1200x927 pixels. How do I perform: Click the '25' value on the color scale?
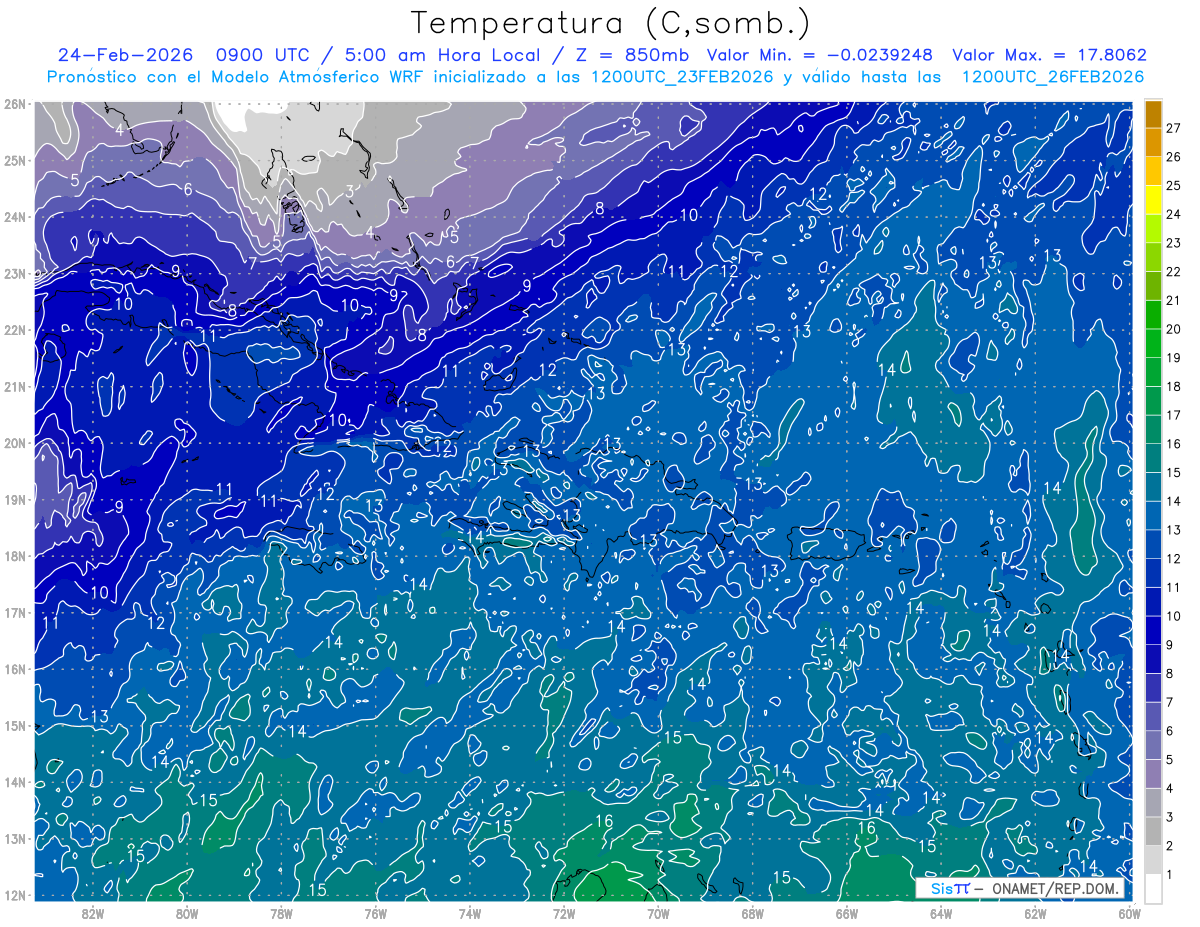[1174, 186]
